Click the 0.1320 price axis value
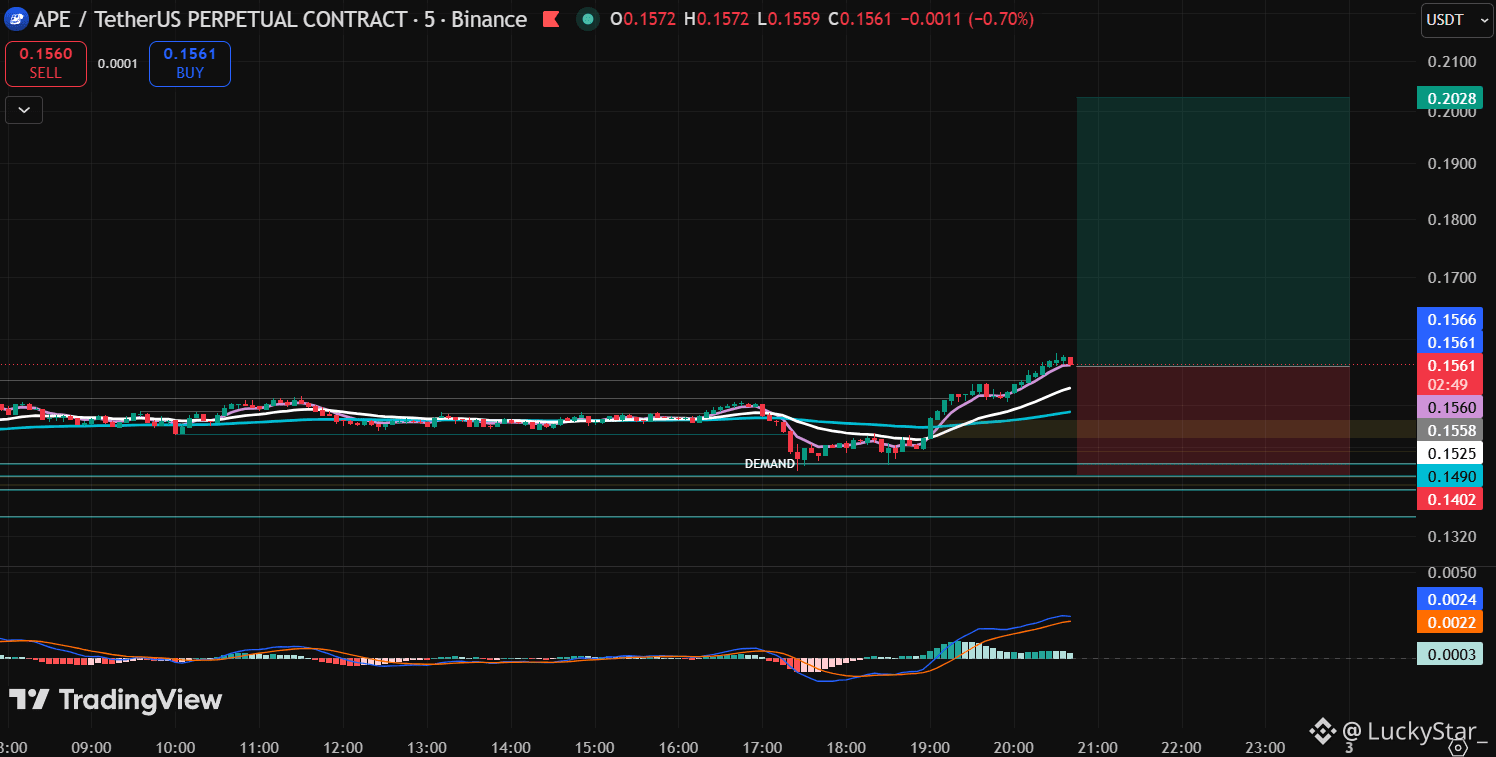The image size is (1496, 757). [1452, 536]
